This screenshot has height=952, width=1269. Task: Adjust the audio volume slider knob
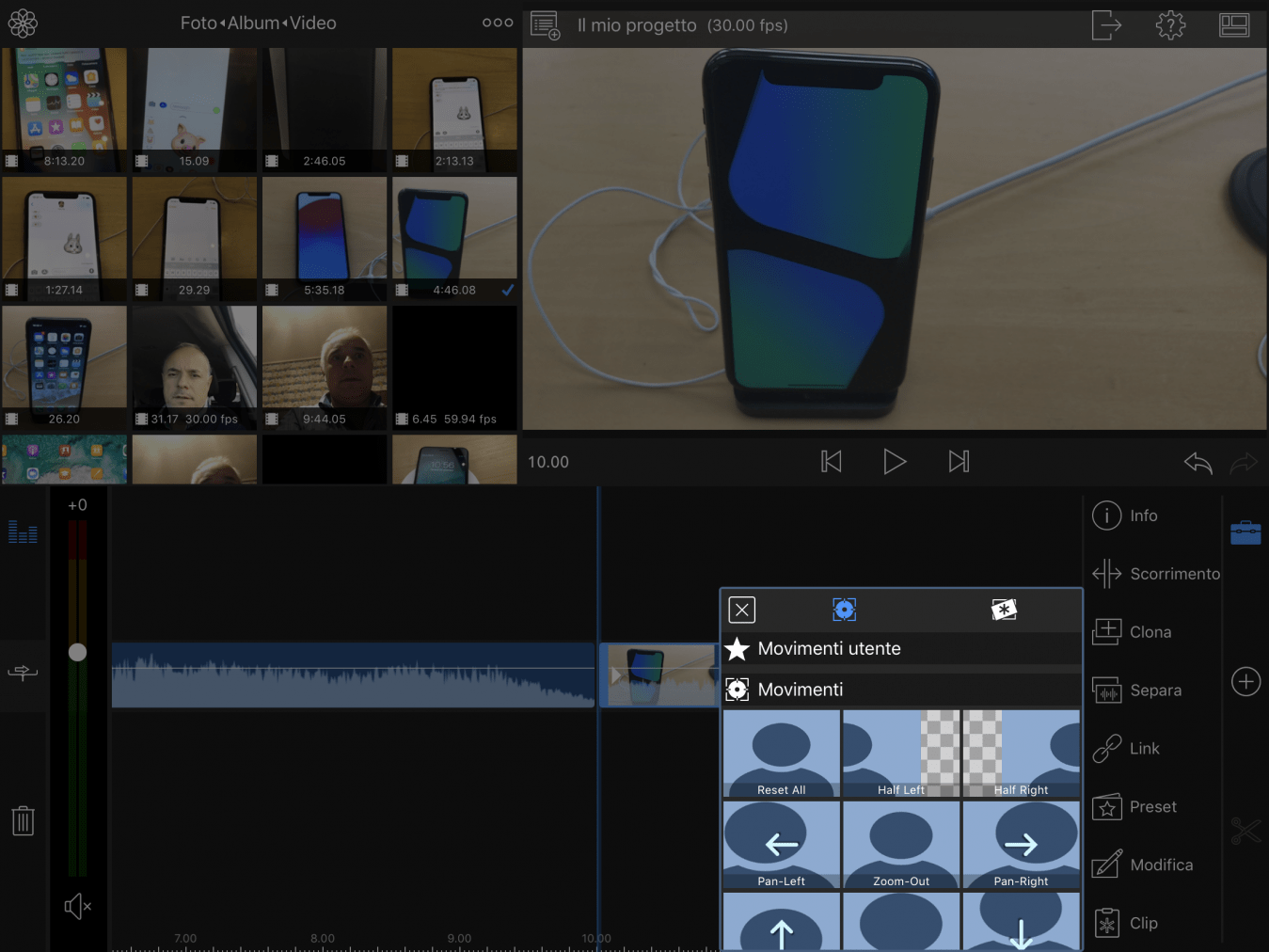pos(77,652)
